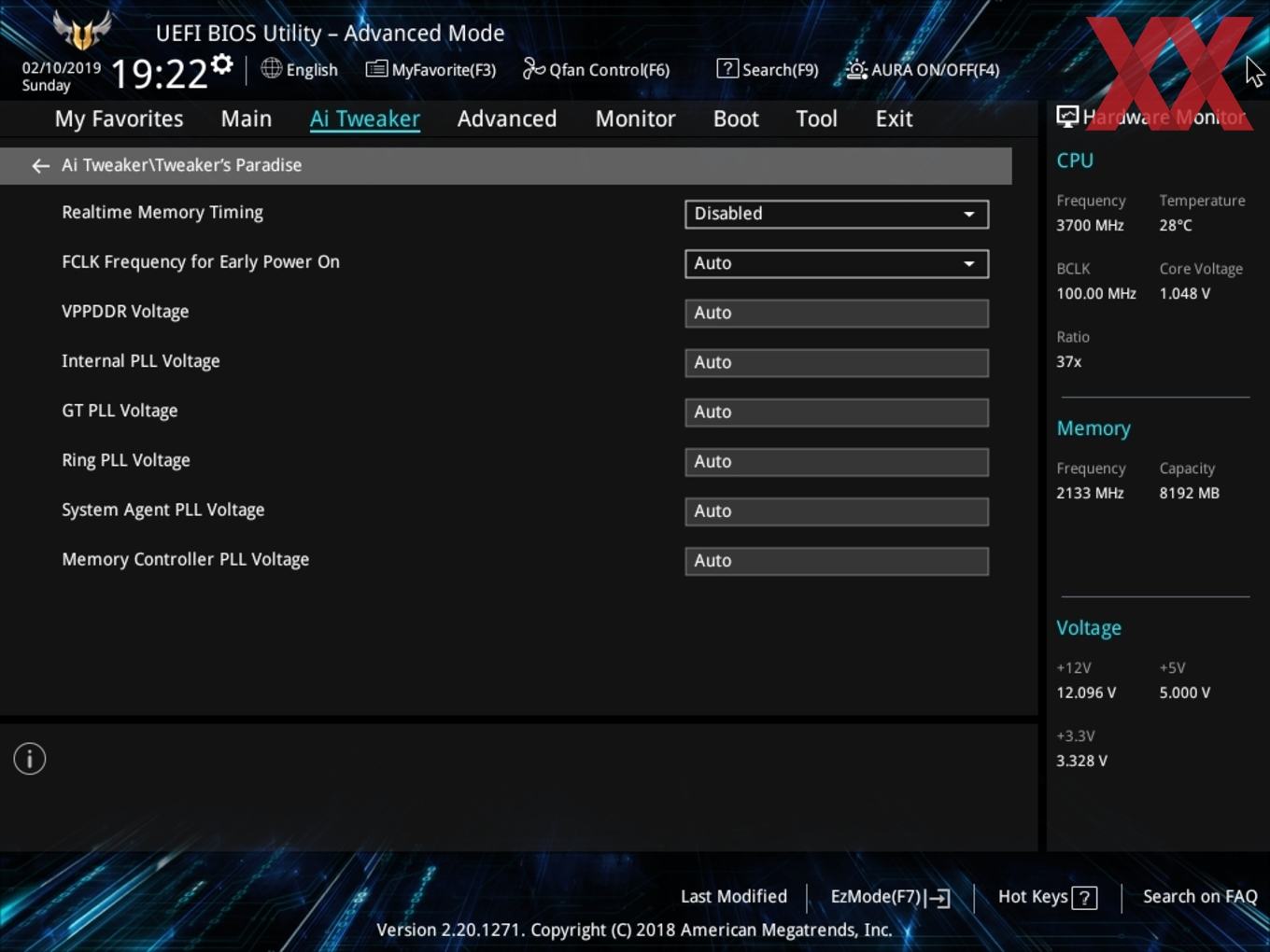Image resolution: width=1270 pixels, height=952 pixels.
Task: Click GT PLL Voltage input field
Action: pos(837,412)
